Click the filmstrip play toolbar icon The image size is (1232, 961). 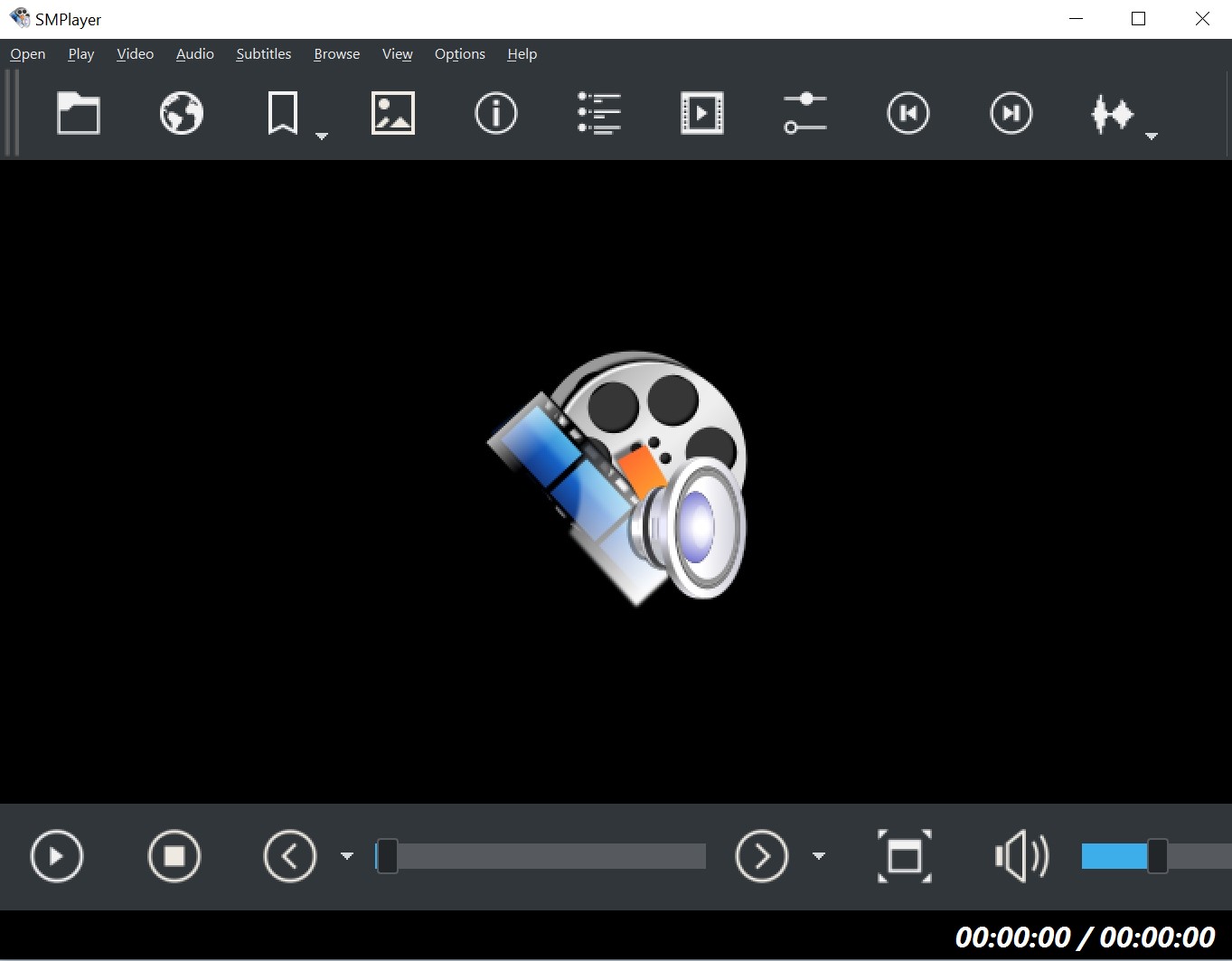pos(702,114)
